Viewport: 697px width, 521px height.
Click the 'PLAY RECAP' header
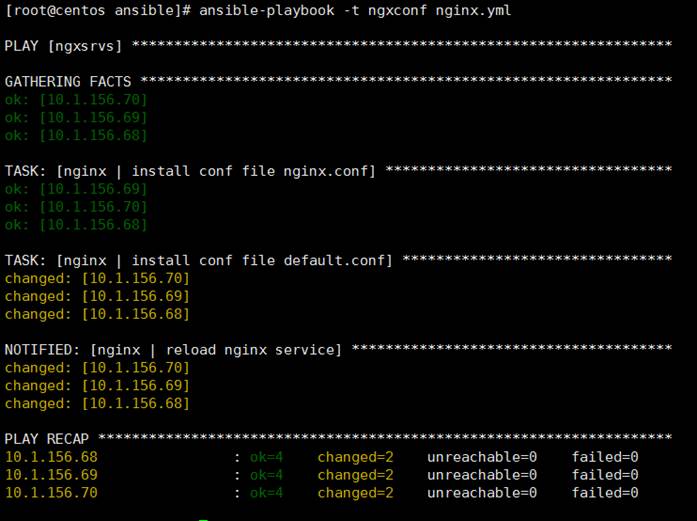point(338,439)
